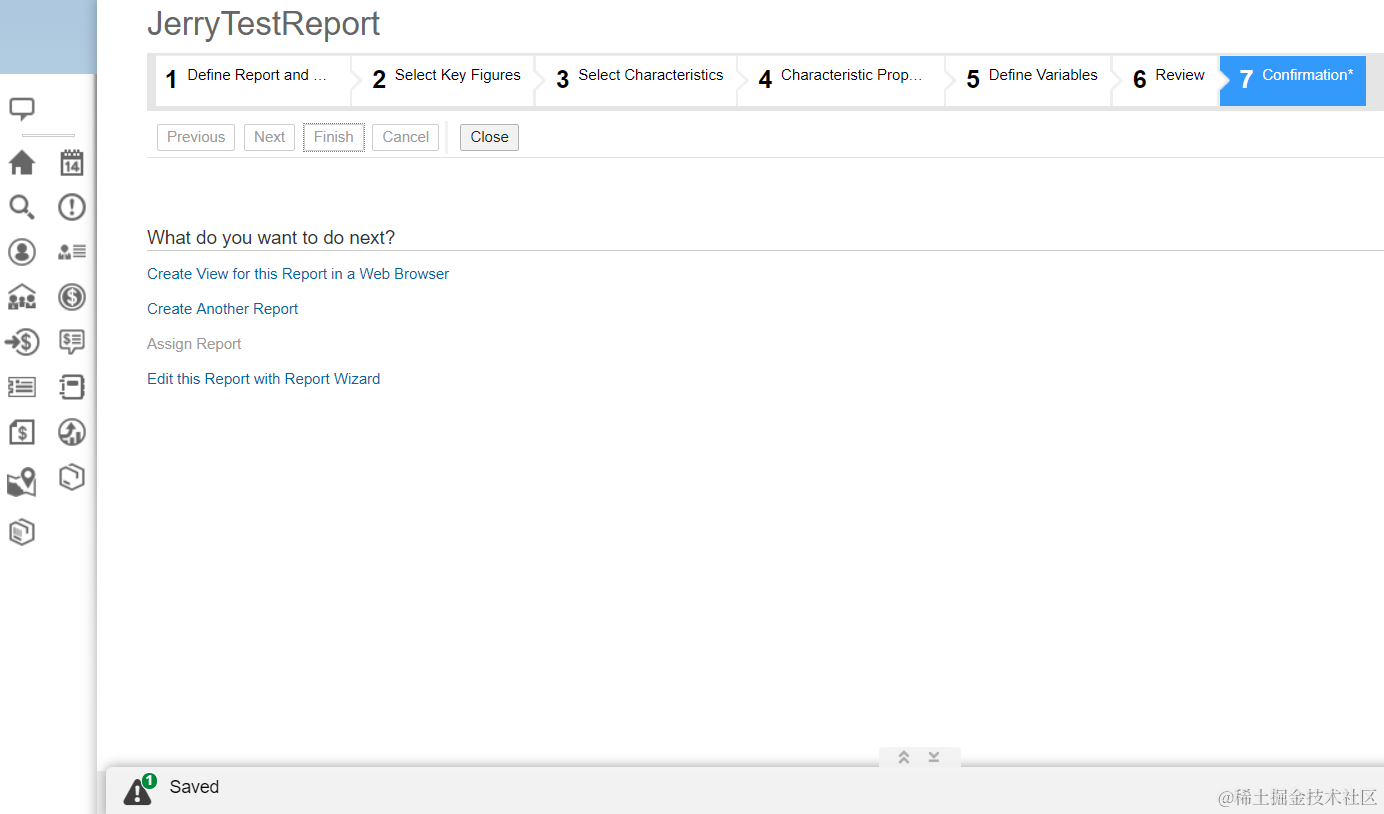Open the map with location pin icon
Screen dimensions: 1384x814
coord(22,482)
